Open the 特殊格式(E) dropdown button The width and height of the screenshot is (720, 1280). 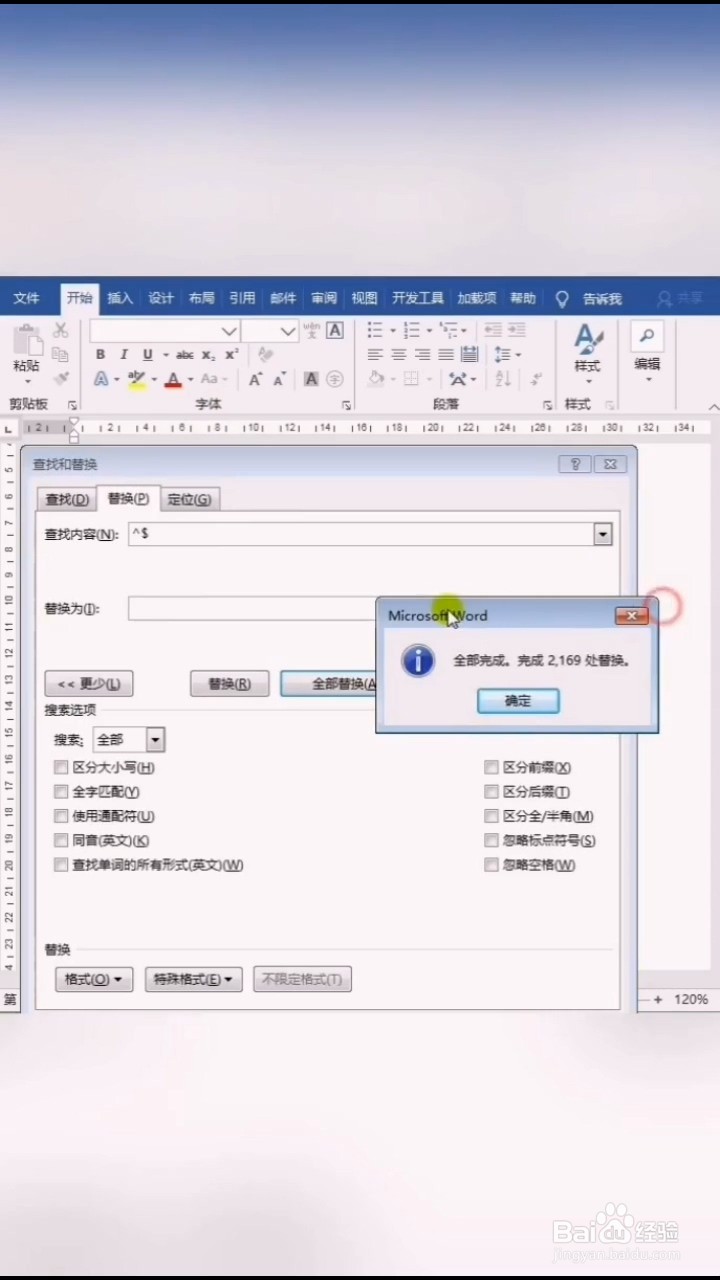coord(194,980)
